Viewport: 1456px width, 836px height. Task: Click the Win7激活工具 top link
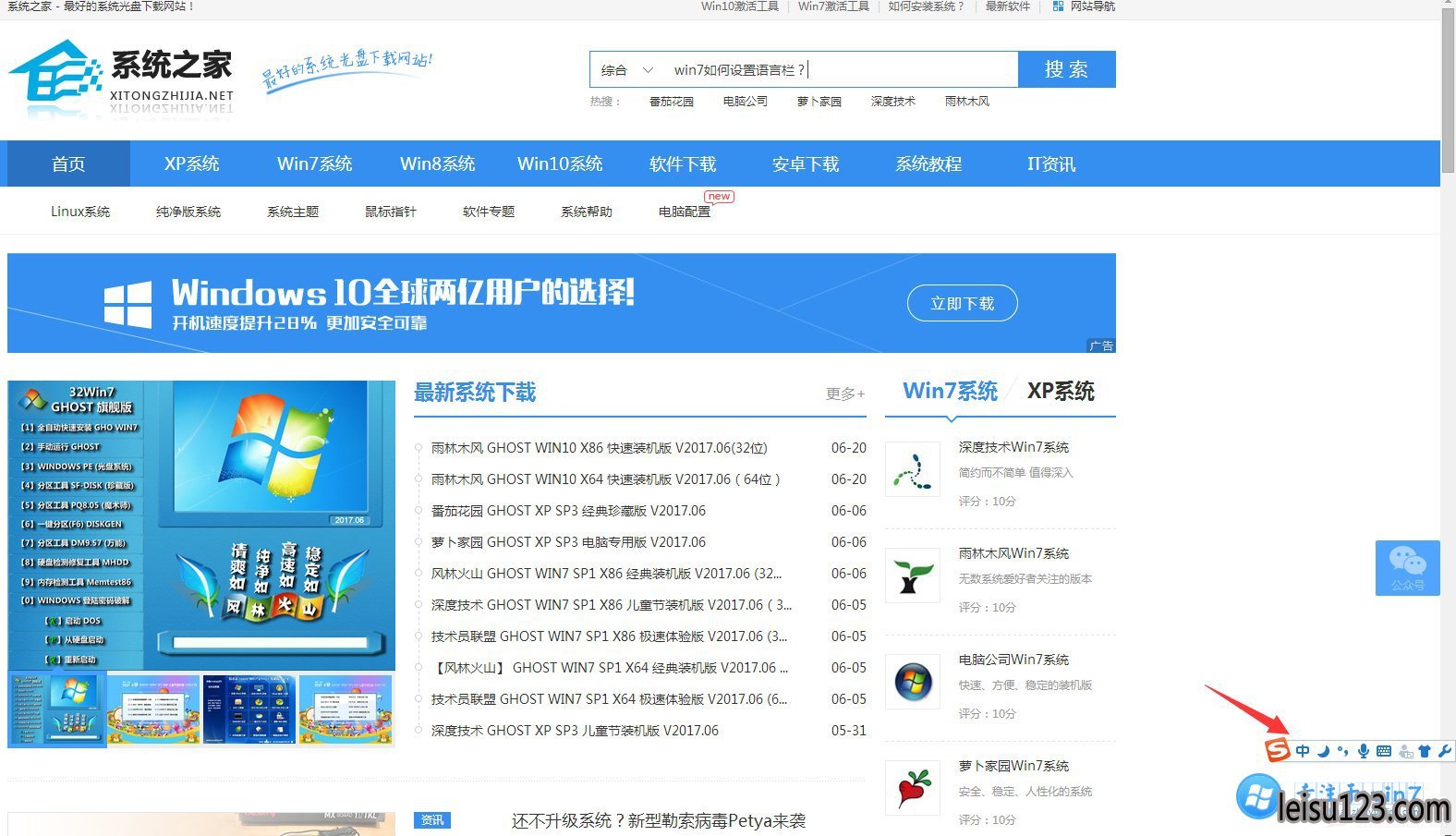(833, 6)
